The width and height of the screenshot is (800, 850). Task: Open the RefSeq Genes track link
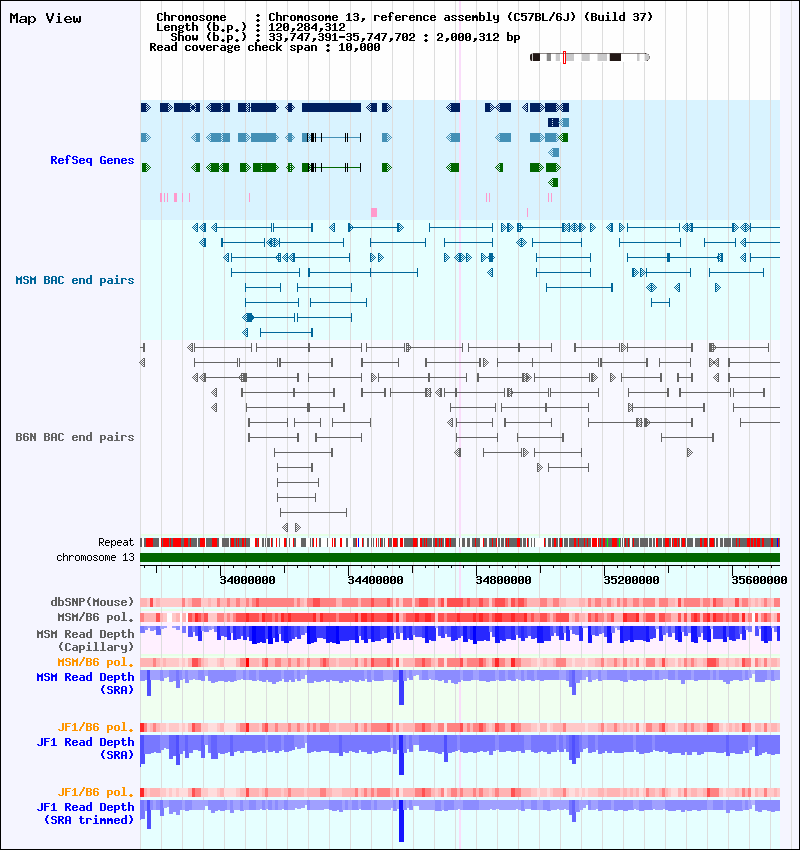tap(92, 160)
